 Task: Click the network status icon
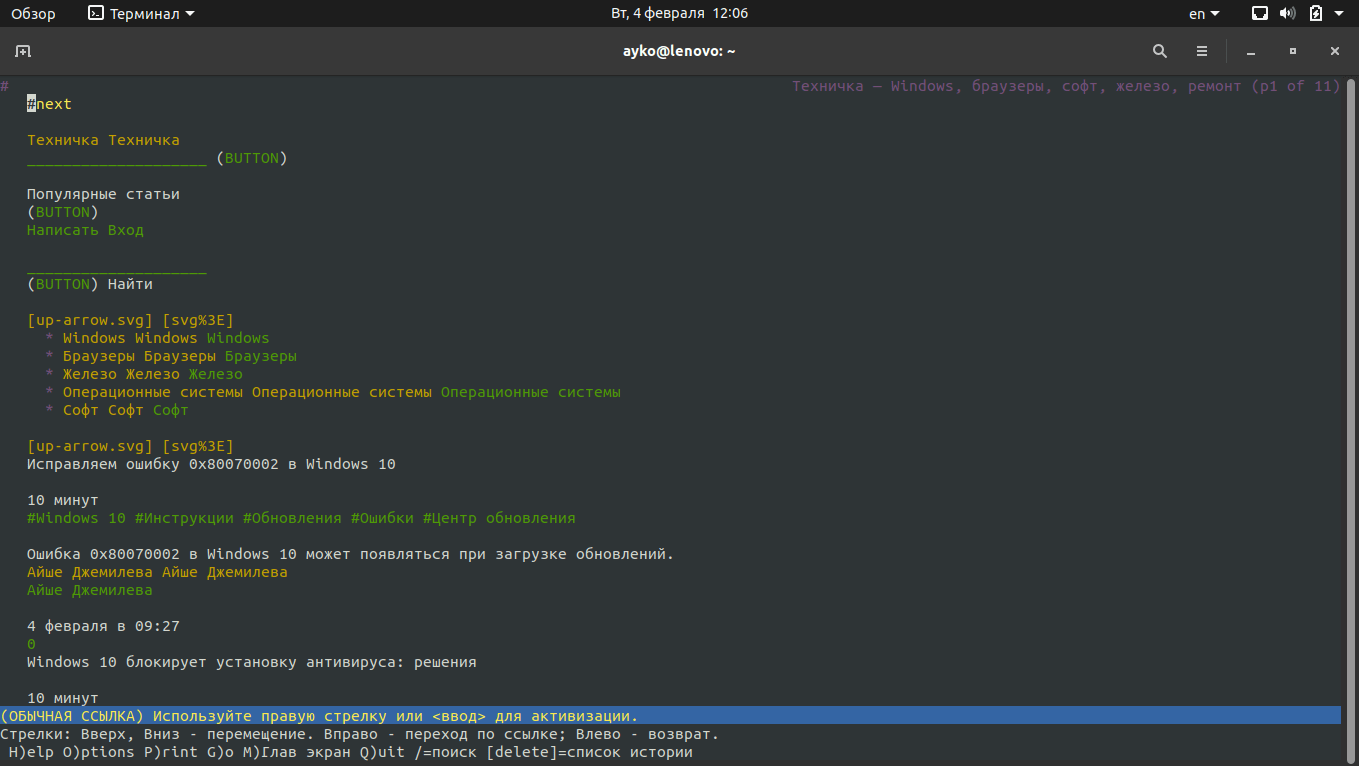point(1260,14)
